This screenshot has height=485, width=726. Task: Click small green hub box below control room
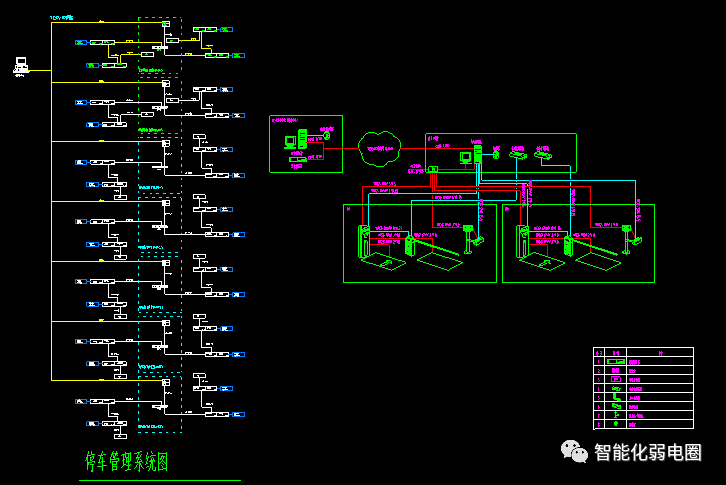(x=433, y=170)
